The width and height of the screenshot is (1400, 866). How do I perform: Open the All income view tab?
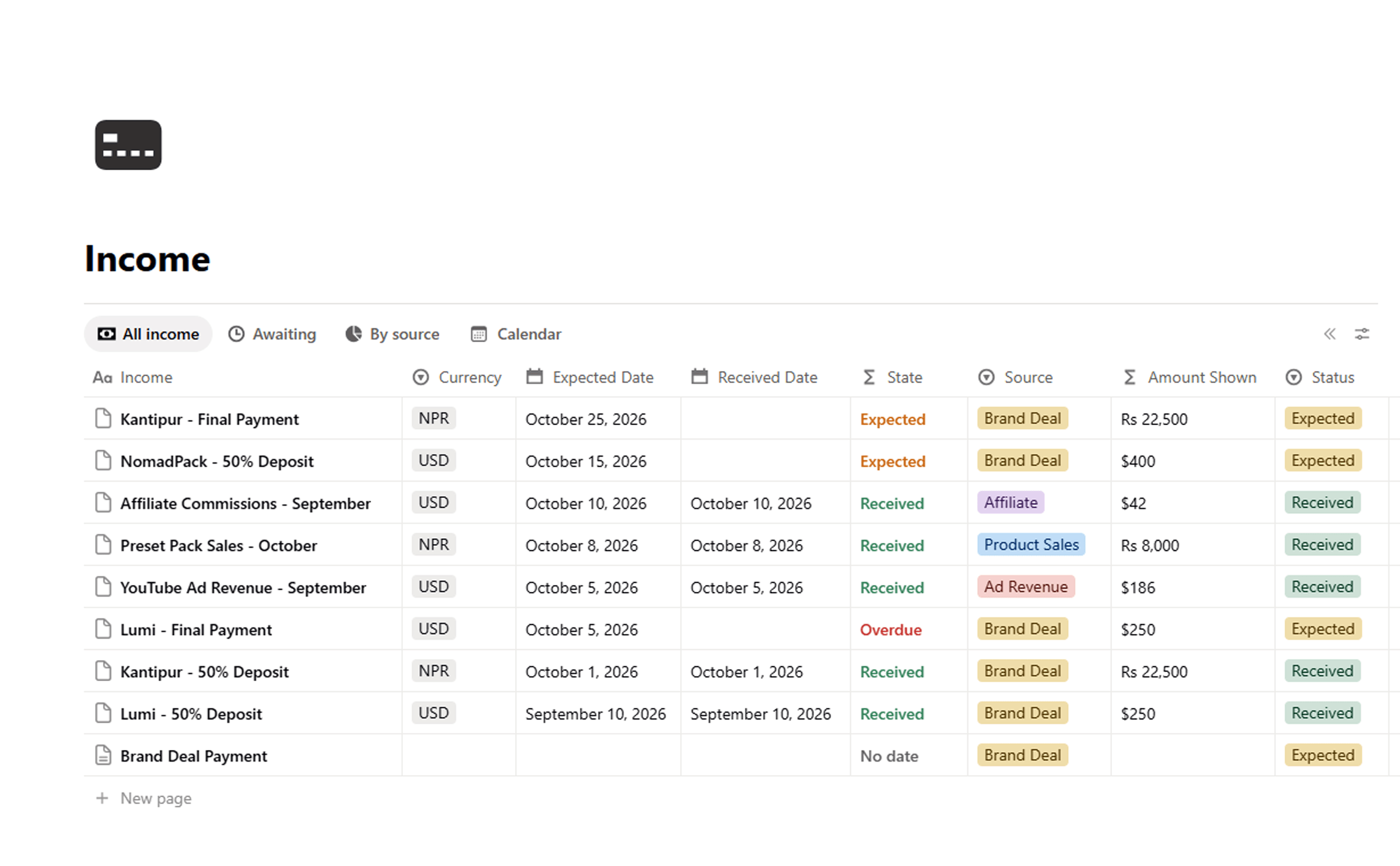pyautogui.click(x=148, y=334)
